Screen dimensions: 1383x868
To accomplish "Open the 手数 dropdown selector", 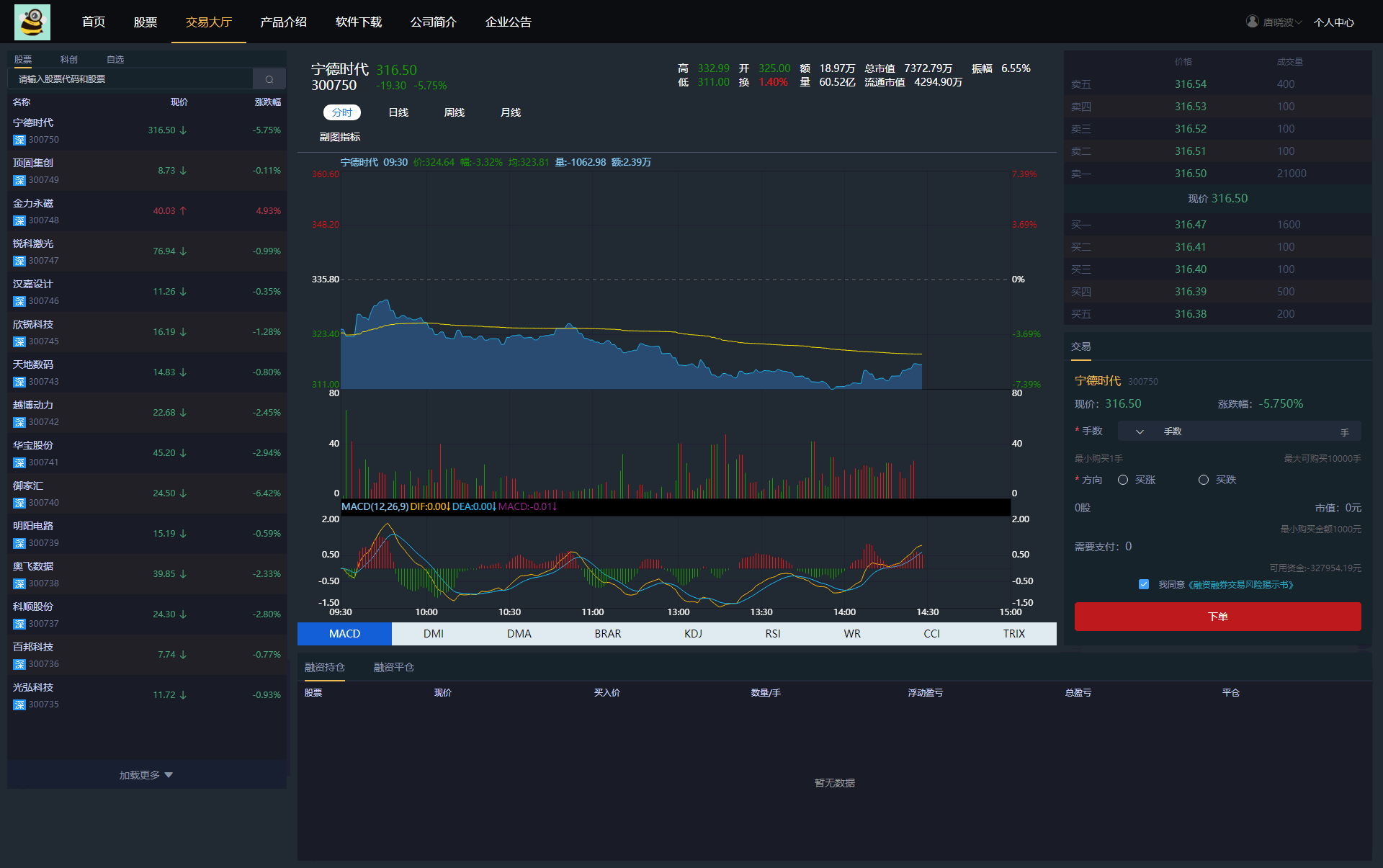I will tap(1140, 431).
